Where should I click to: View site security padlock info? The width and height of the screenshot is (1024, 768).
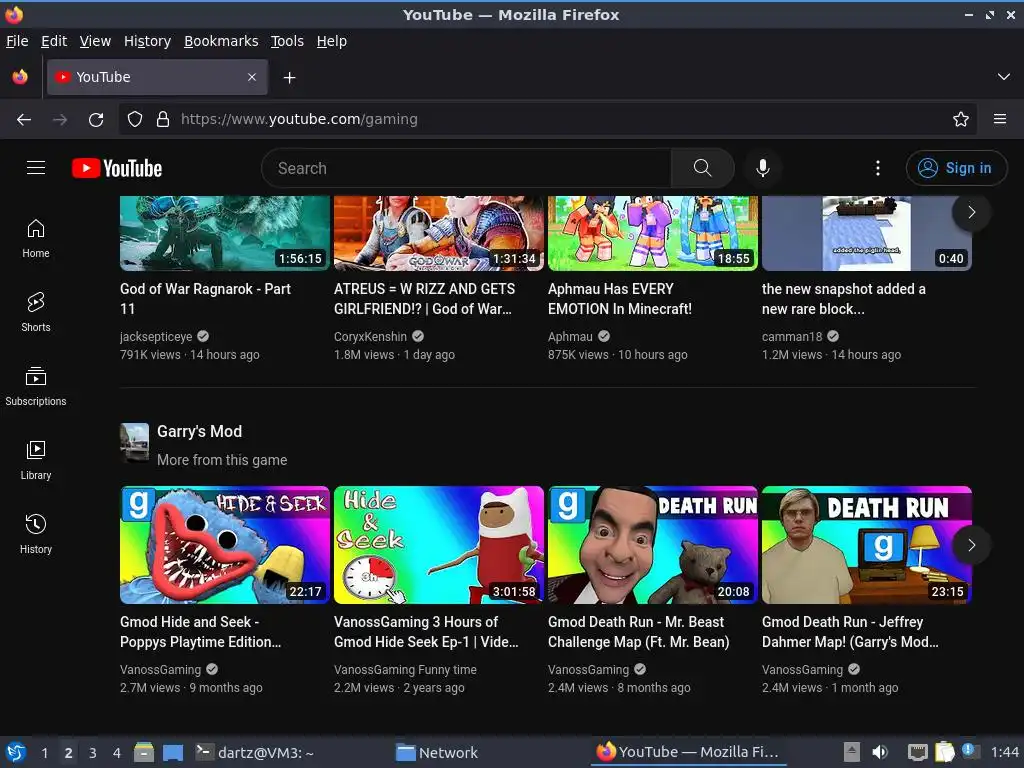pos(163,120)
